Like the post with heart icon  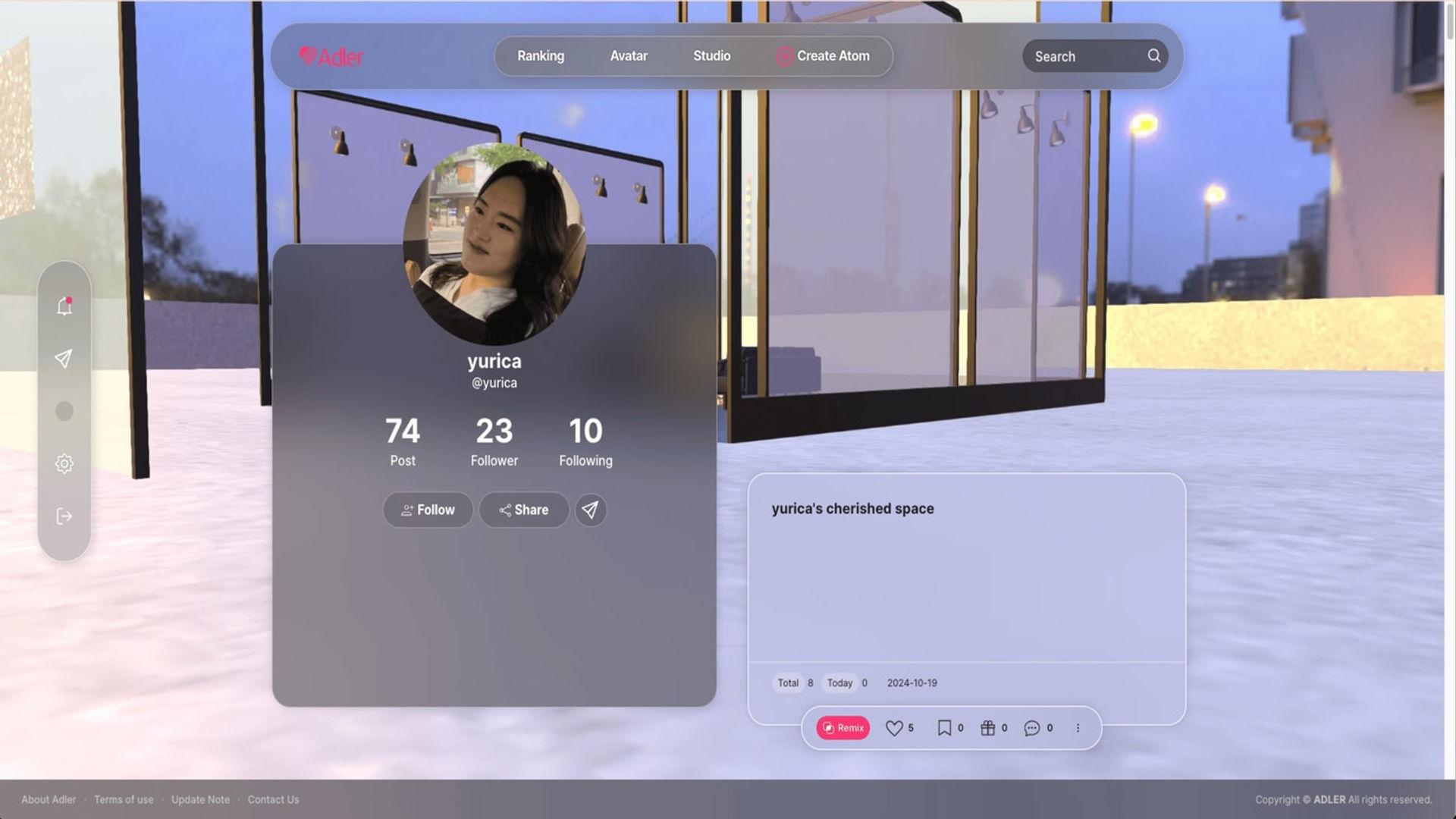(894, 728)
